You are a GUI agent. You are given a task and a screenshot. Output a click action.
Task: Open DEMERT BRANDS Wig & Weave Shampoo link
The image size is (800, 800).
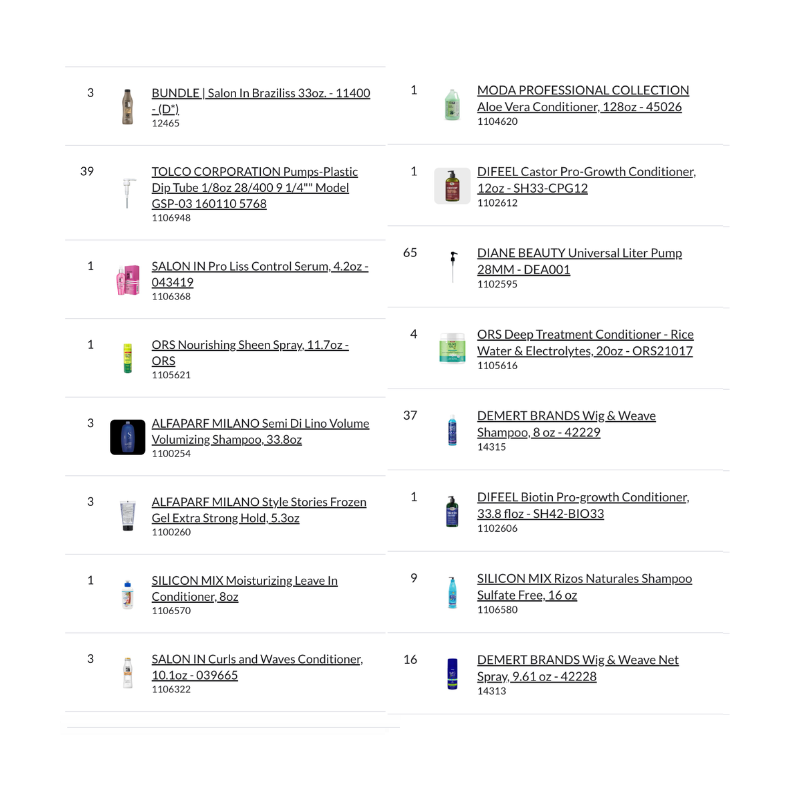tap(566, 424)
